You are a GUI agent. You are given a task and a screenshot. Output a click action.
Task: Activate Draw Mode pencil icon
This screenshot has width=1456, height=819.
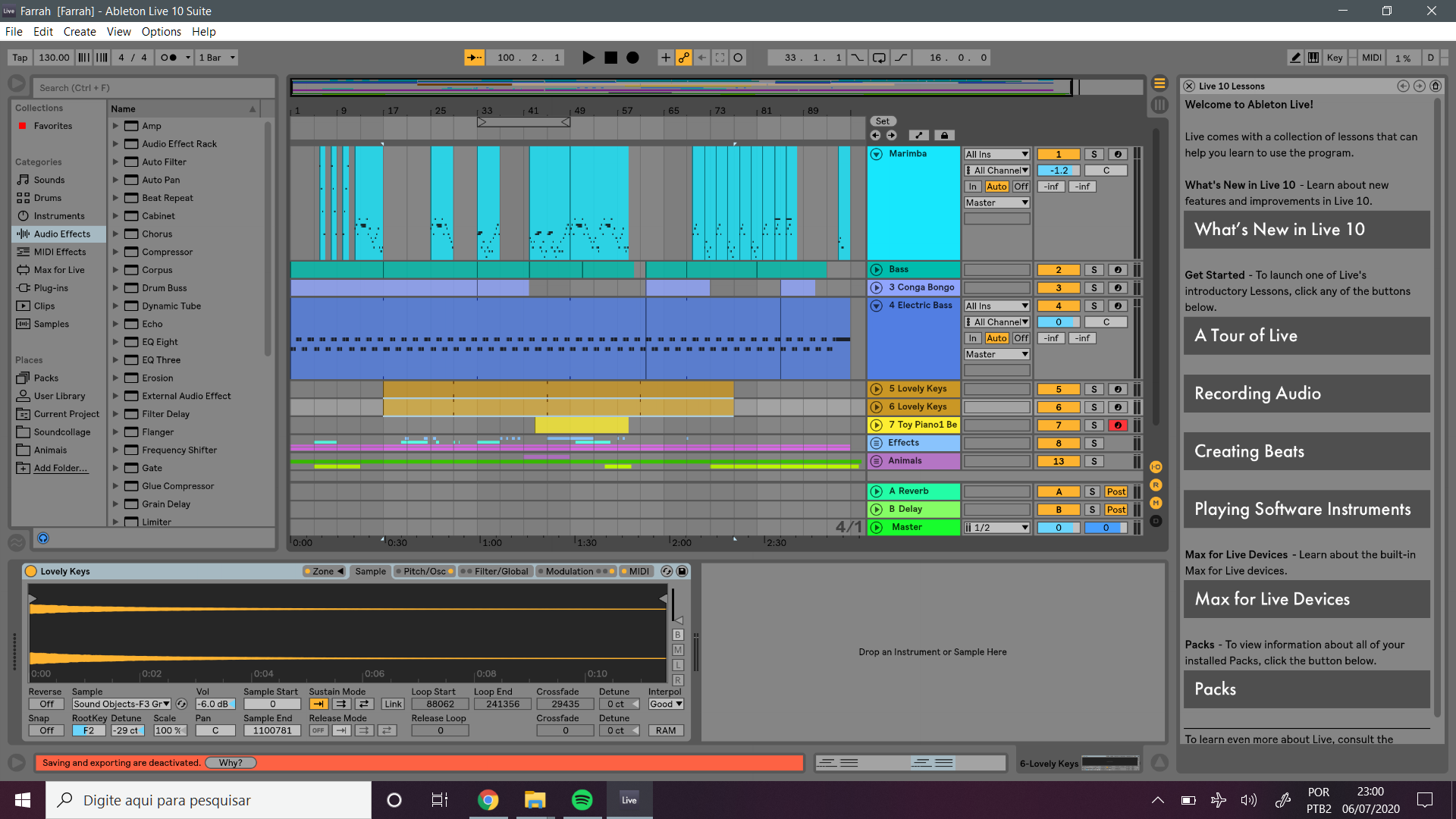pyautogui.click(x=1295, y=58)
